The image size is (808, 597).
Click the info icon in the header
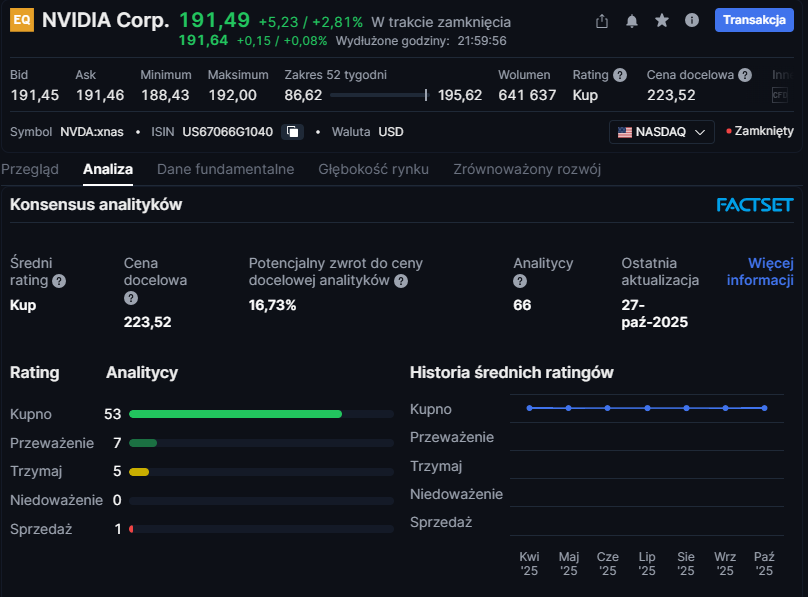(691, 21)
